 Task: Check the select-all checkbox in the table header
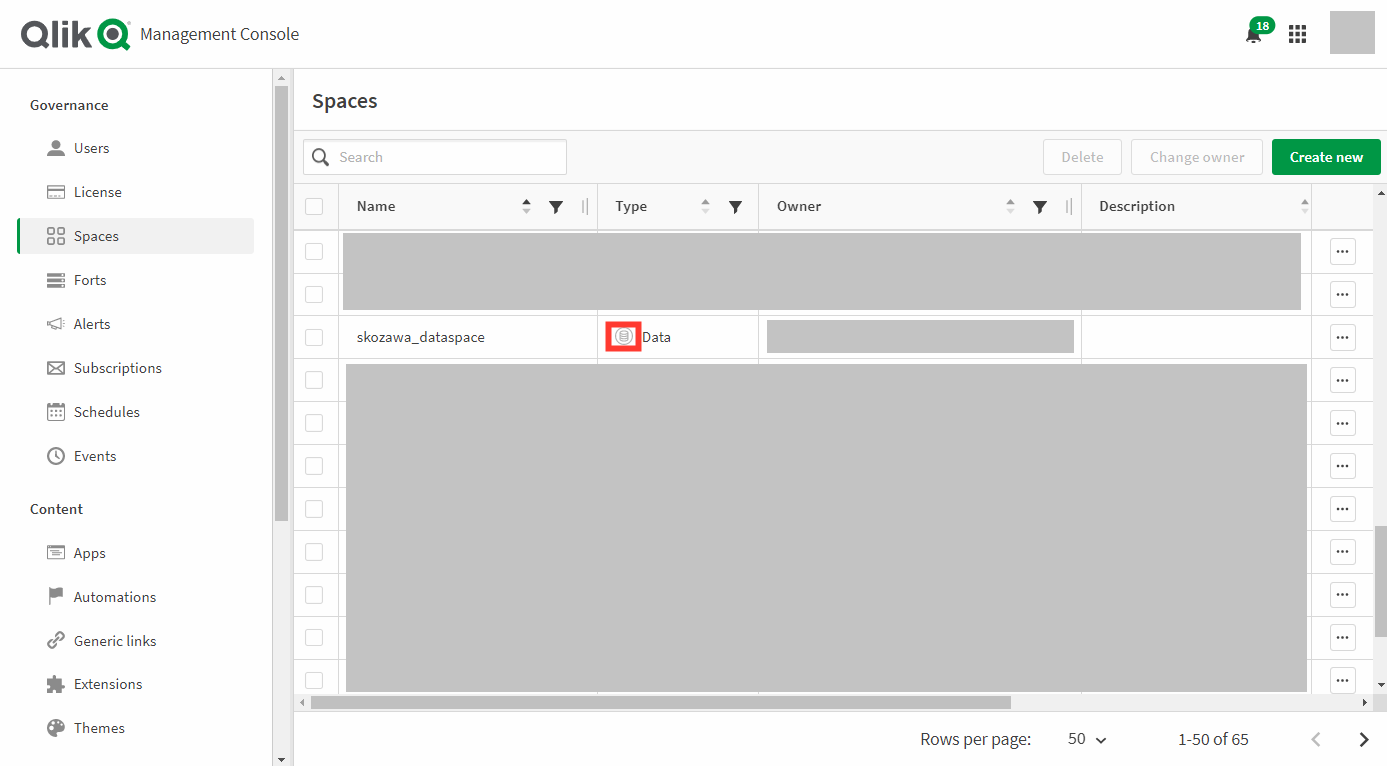[315, 206]
